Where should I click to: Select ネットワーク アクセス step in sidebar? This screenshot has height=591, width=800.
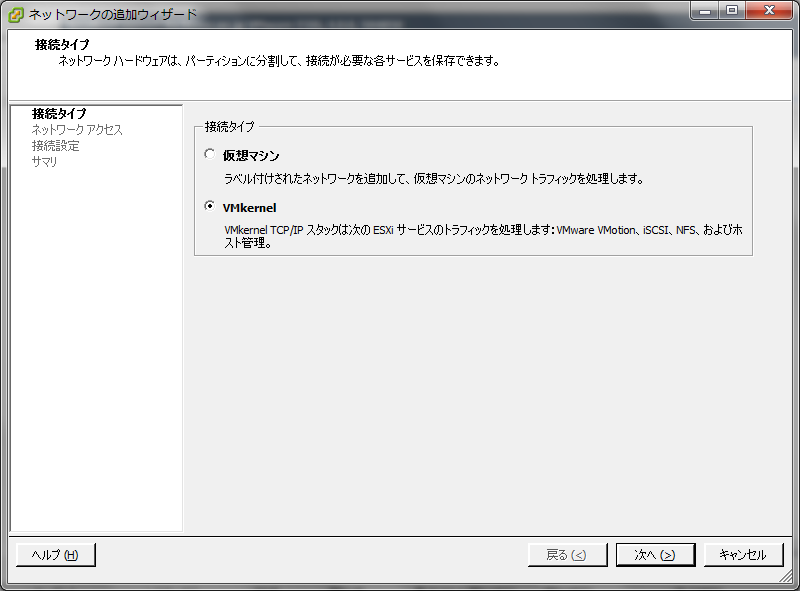point(77,130)
